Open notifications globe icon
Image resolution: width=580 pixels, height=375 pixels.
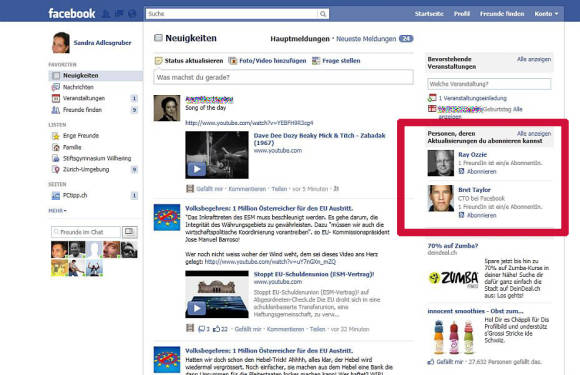(132, 14)
